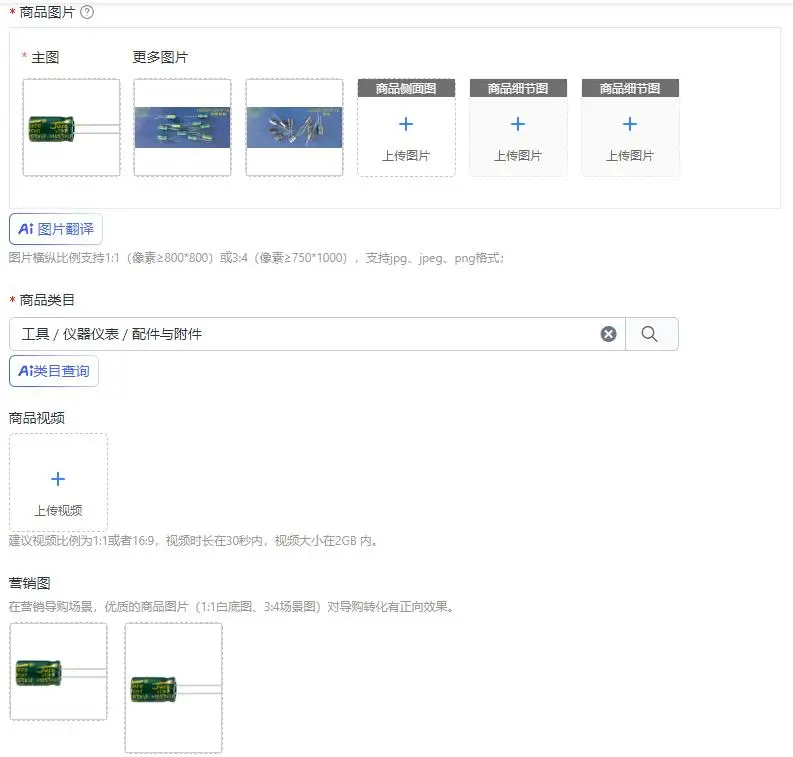
Task: Click the help icon beside 商品图片
Action: click(x=87, y=12)
